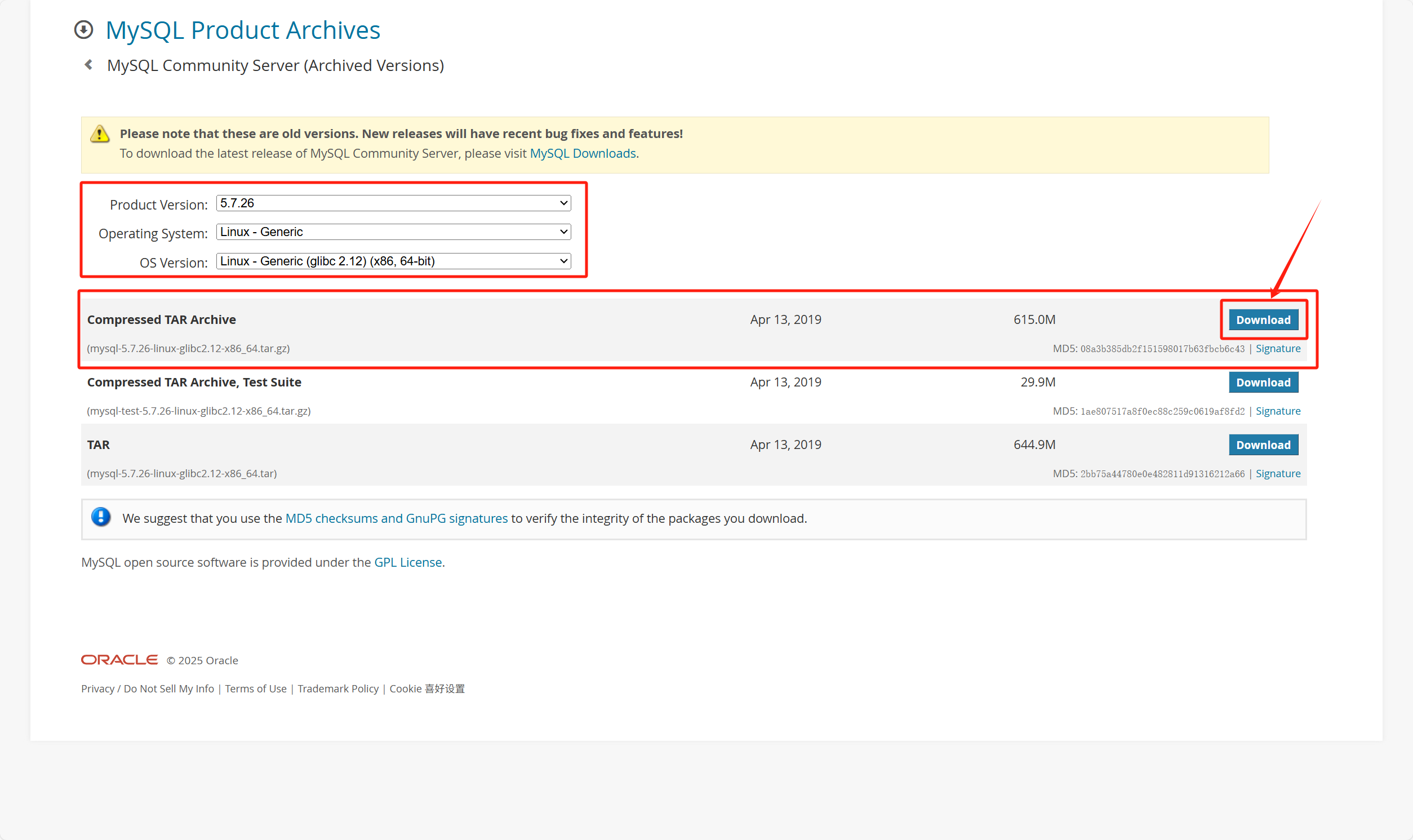This screenshot has width=1413, height=840.
Task: Download the 644.9M TAR file
Action: pyautogui.click(x=1263, y=445)
